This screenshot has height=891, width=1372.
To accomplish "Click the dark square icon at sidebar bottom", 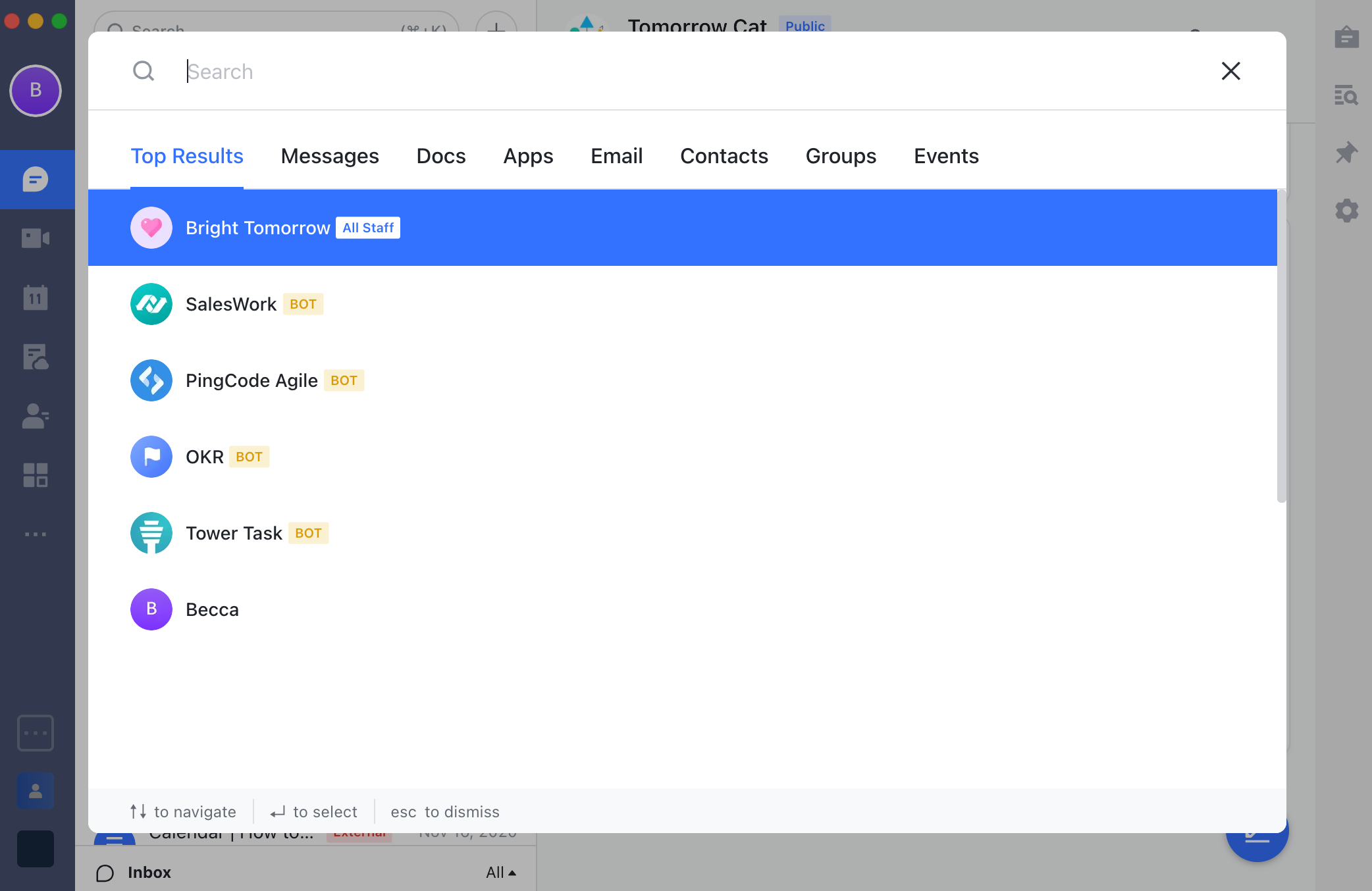I will coord(36,849).
